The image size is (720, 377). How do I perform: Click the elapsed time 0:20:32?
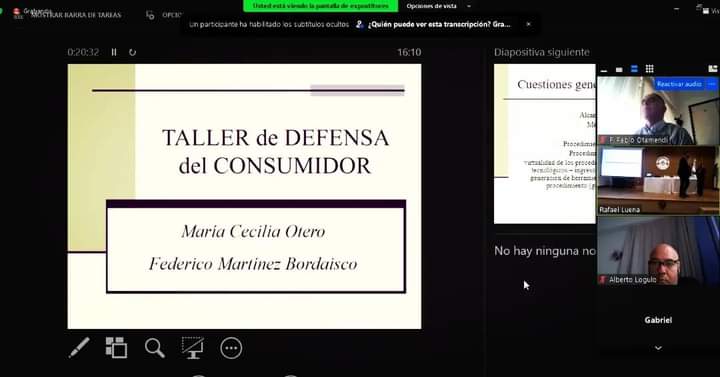point(83,52)
